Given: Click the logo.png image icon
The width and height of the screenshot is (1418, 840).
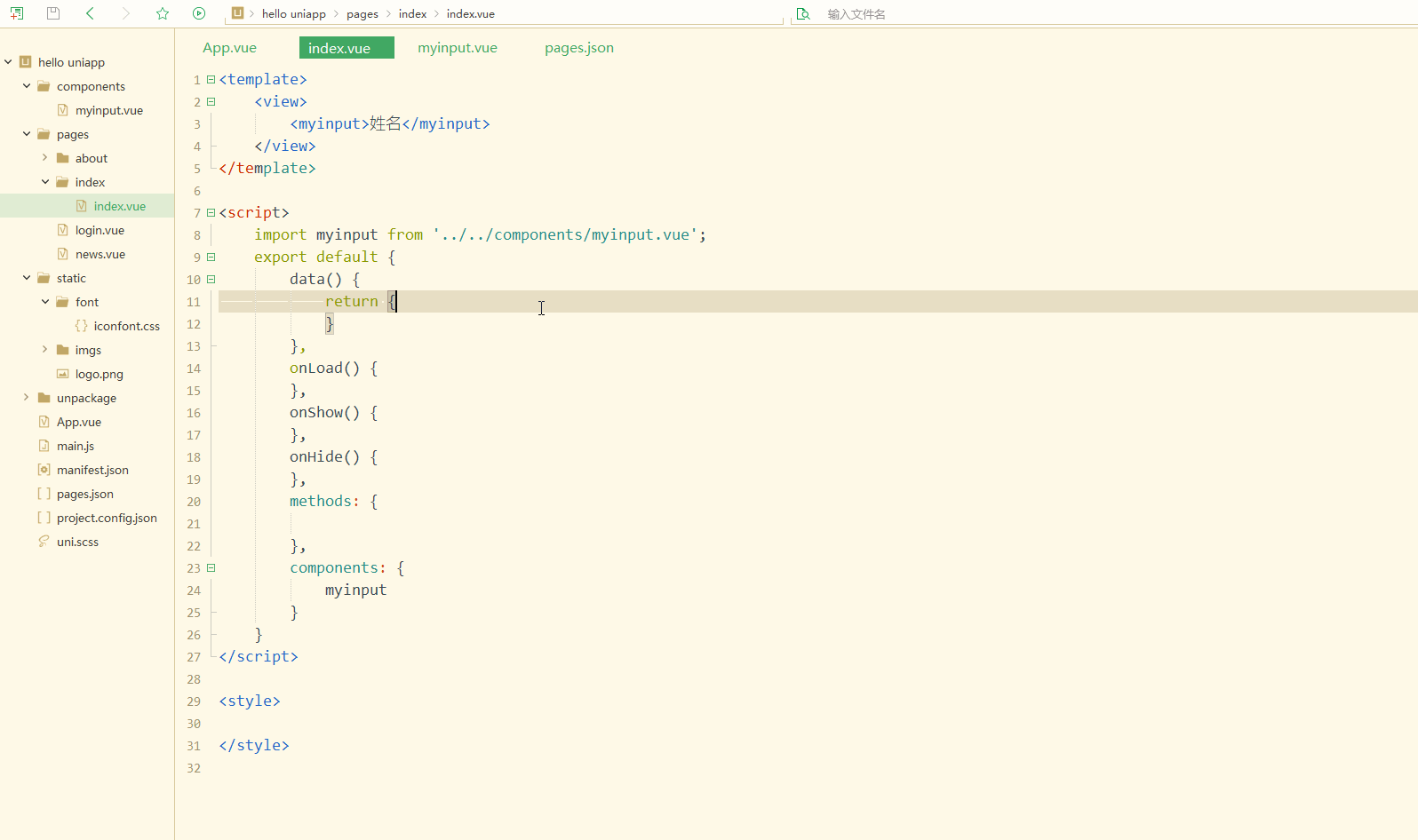Looking at the screenshot, I should click(x=62, y=374).
